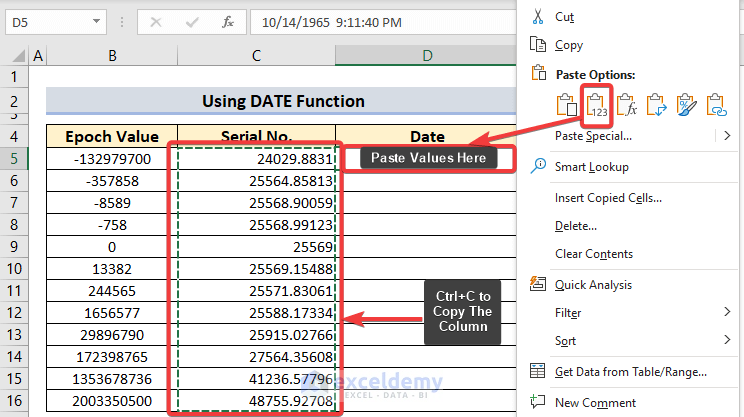
Task: Click Insert Copied Cells option
Action: tap(608, 198)
